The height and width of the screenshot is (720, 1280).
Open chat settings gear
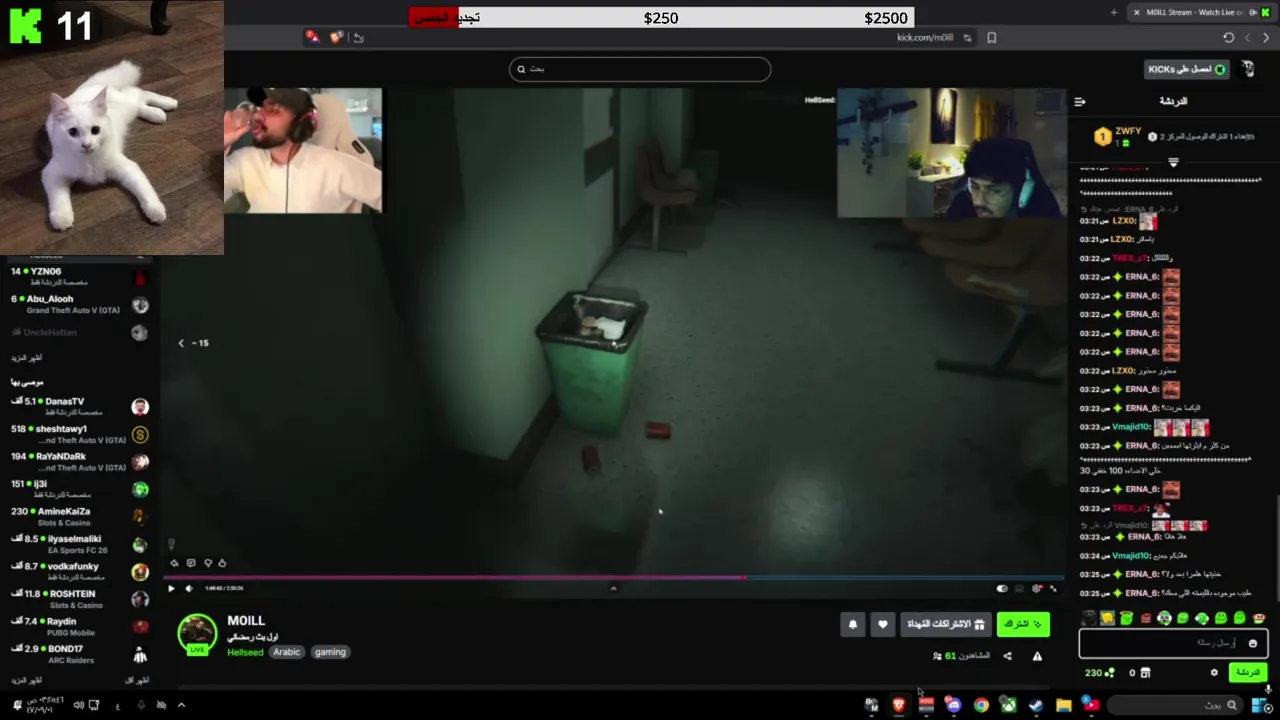[x=1214, y=673]
